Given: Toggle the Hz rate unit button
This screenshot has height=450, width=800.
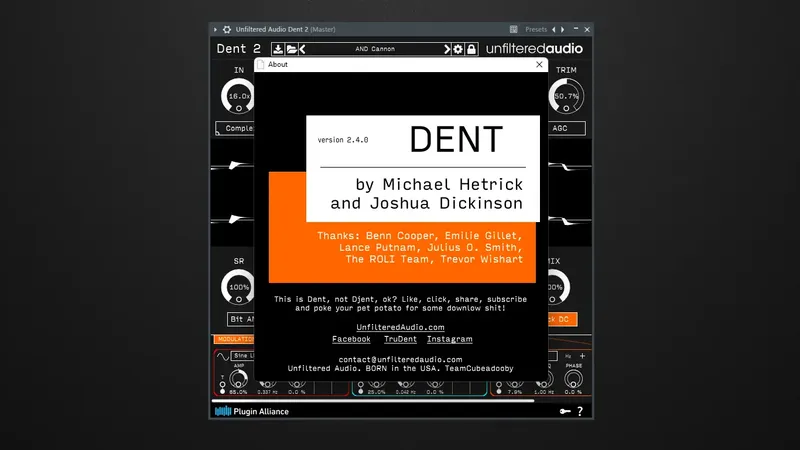Looking at the screenshot, I should click(x=568, y=356).
